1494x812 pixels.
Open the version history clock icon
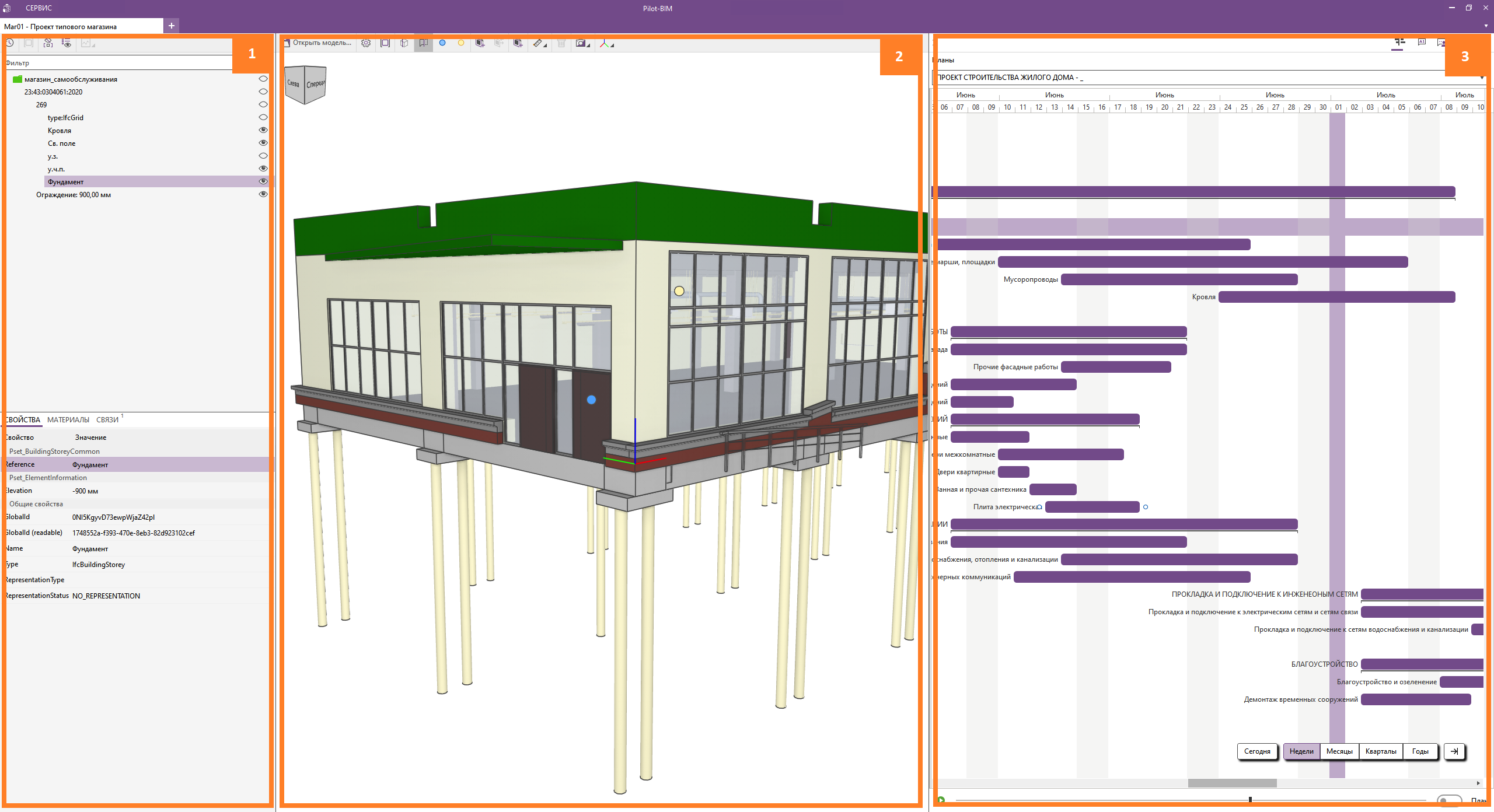coord(10,43)
